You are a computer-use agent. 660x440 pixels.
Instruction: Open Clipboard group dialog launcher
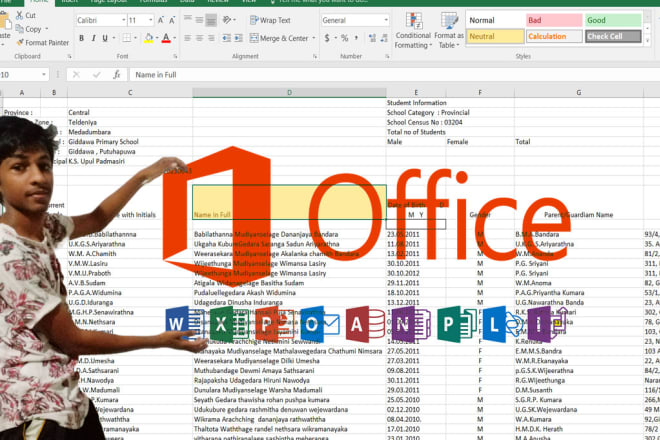tap(69, 56)
